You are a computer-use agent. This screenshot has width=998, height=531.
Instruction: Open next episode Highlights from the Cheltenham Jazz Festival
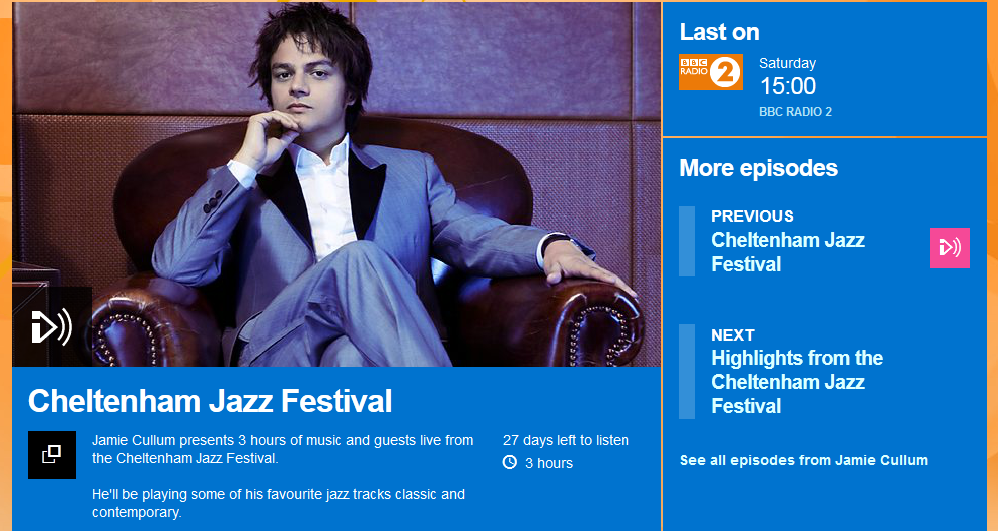point(796,382)
